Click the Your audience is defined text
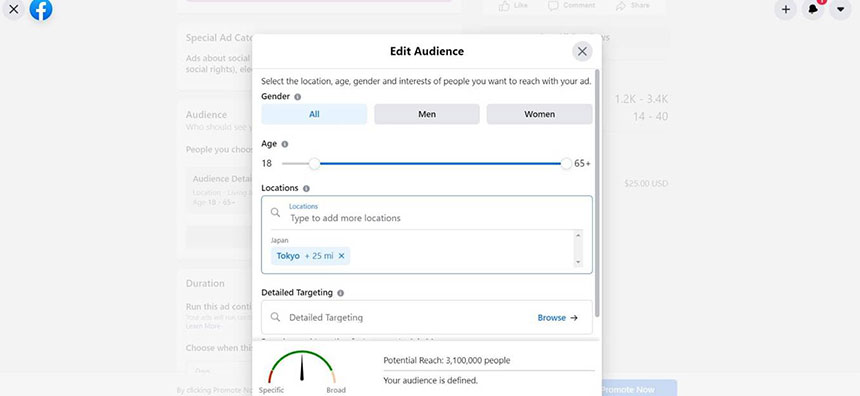 [x=431, y=380]
